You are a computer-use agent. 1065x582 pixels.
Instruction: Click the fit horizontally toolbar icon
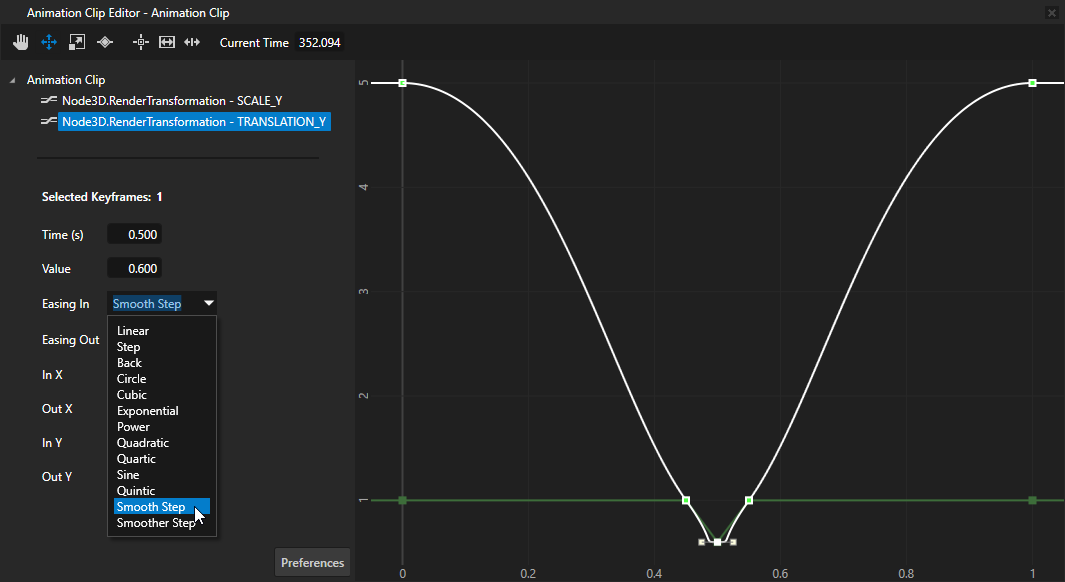pos(166,42)
